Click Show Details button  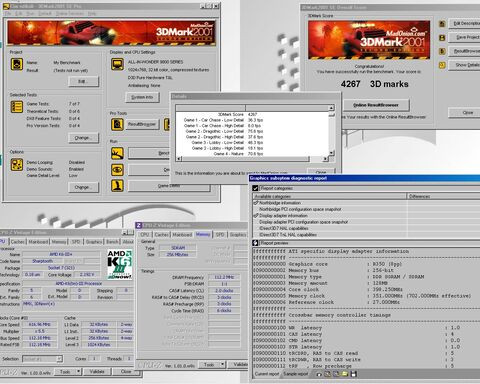click(465, 65)
